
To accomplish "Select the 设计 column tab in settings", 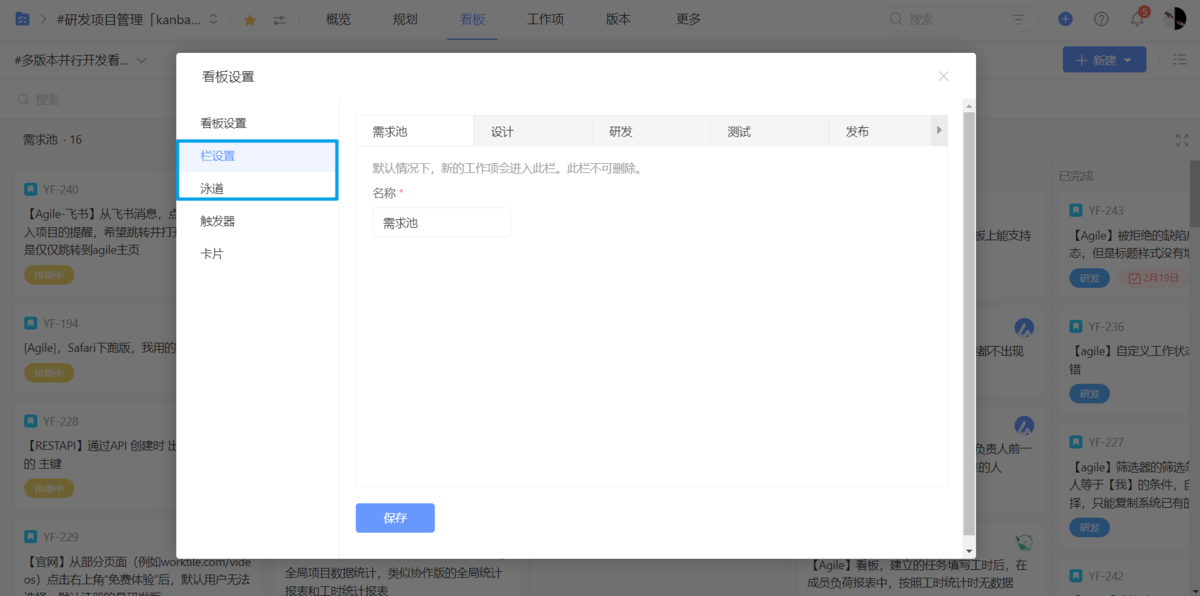I will click(501, 130).
